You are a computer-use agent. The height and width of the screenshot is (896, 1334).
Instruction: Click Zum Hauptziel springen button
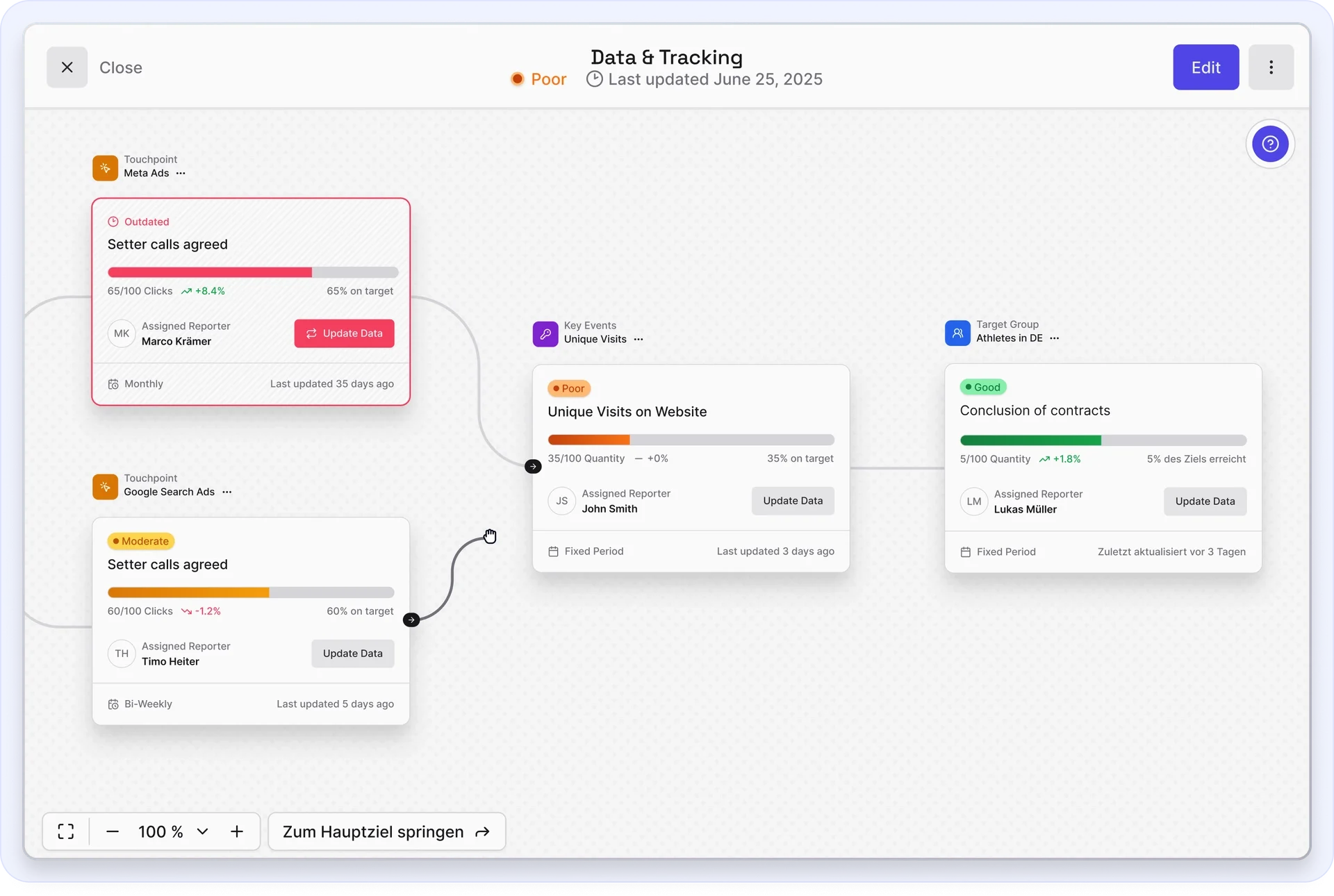[386, 831]
